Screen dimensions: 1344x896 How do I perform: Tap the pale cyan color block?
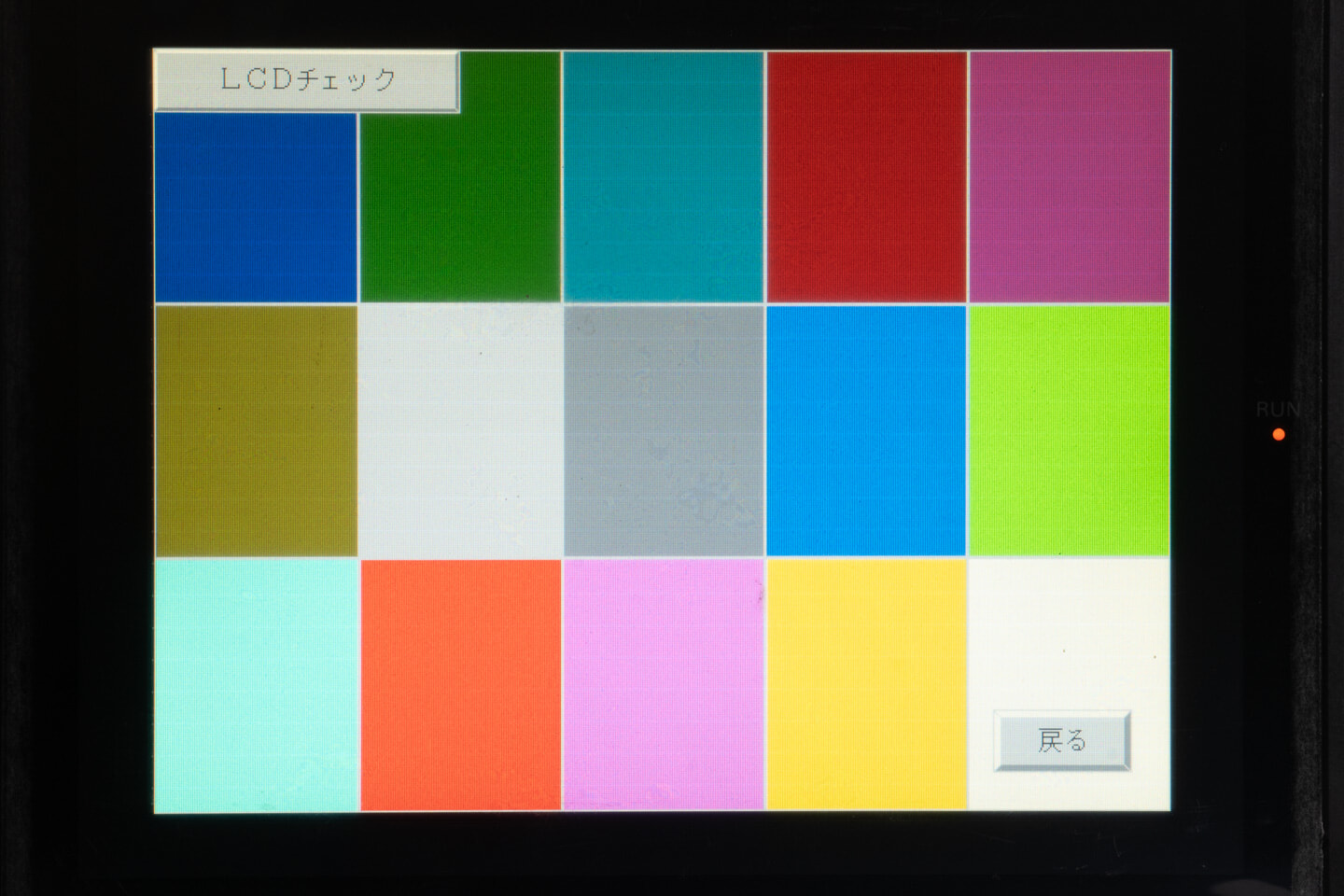(255, 685)
